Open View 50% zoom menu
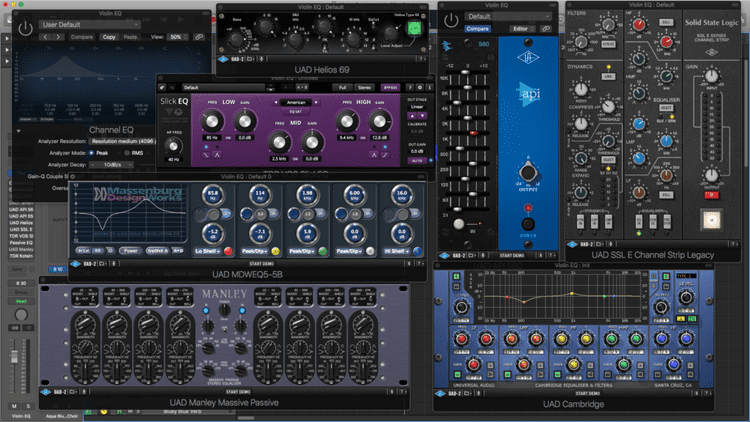The image size is (750, 422). click(179, 37)
